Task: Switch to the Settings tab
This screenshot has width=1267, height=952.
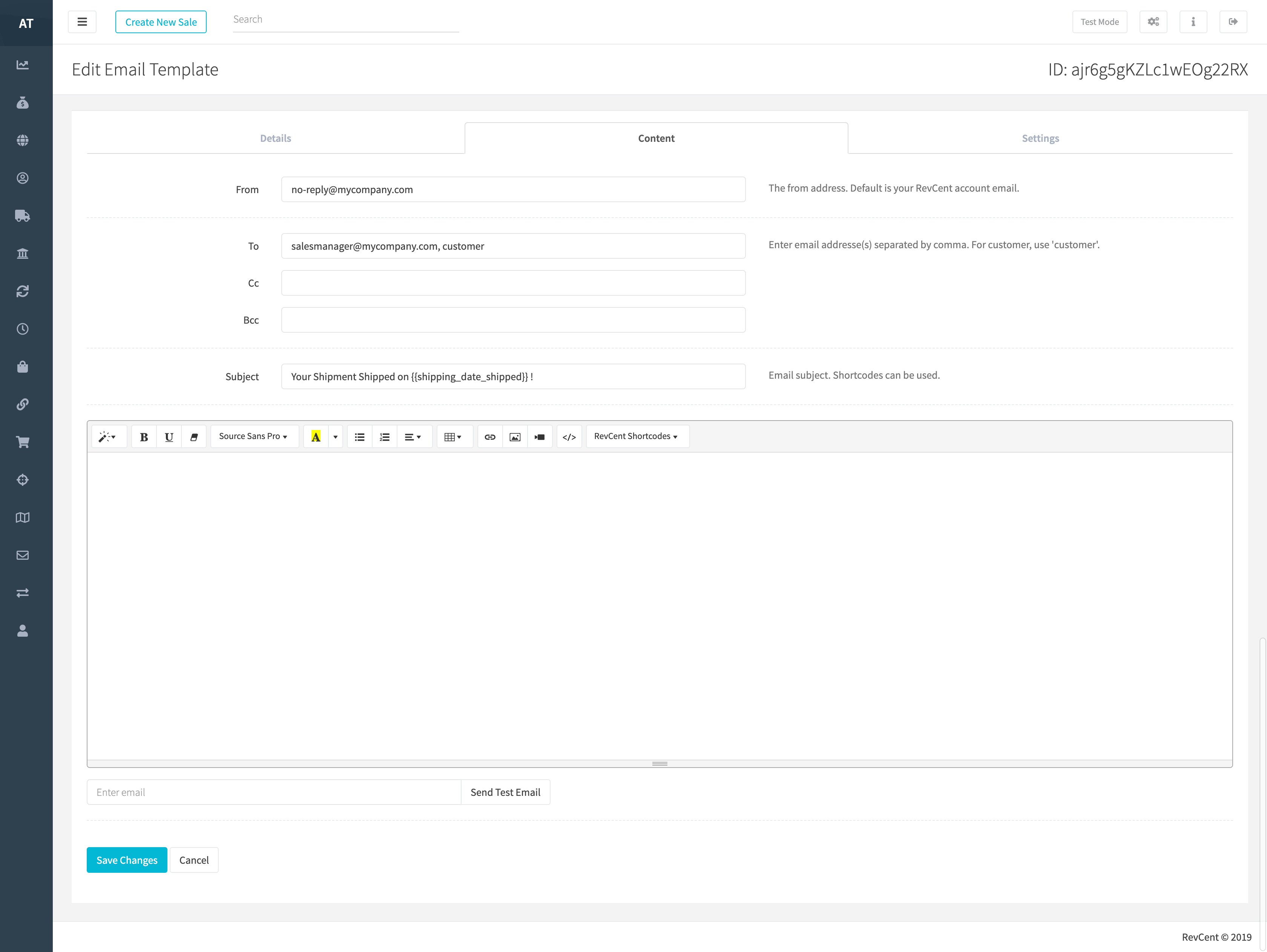Action: pos(1040,138)
